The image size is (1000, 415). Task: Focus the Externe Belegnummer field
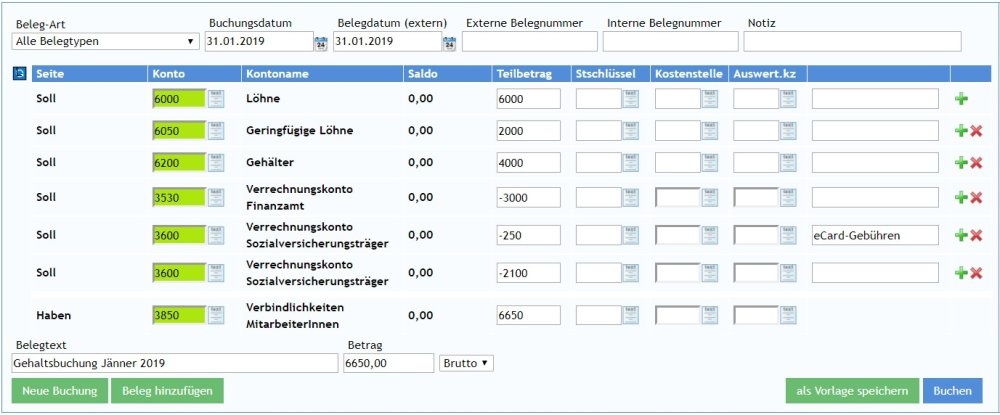coord(530,41)
